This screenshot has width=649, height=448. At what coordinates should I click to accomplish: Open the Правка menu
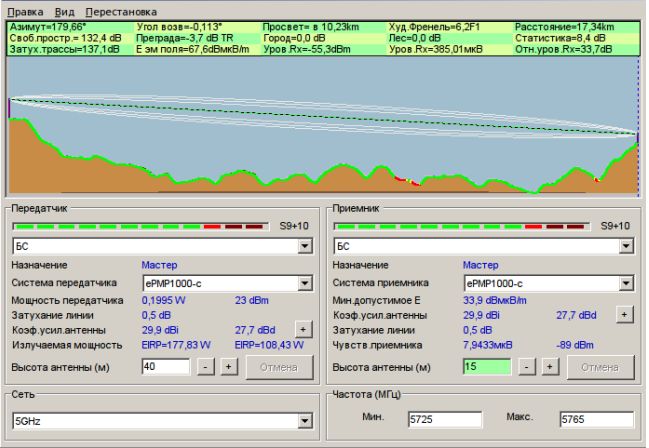[x=24, y=10]
